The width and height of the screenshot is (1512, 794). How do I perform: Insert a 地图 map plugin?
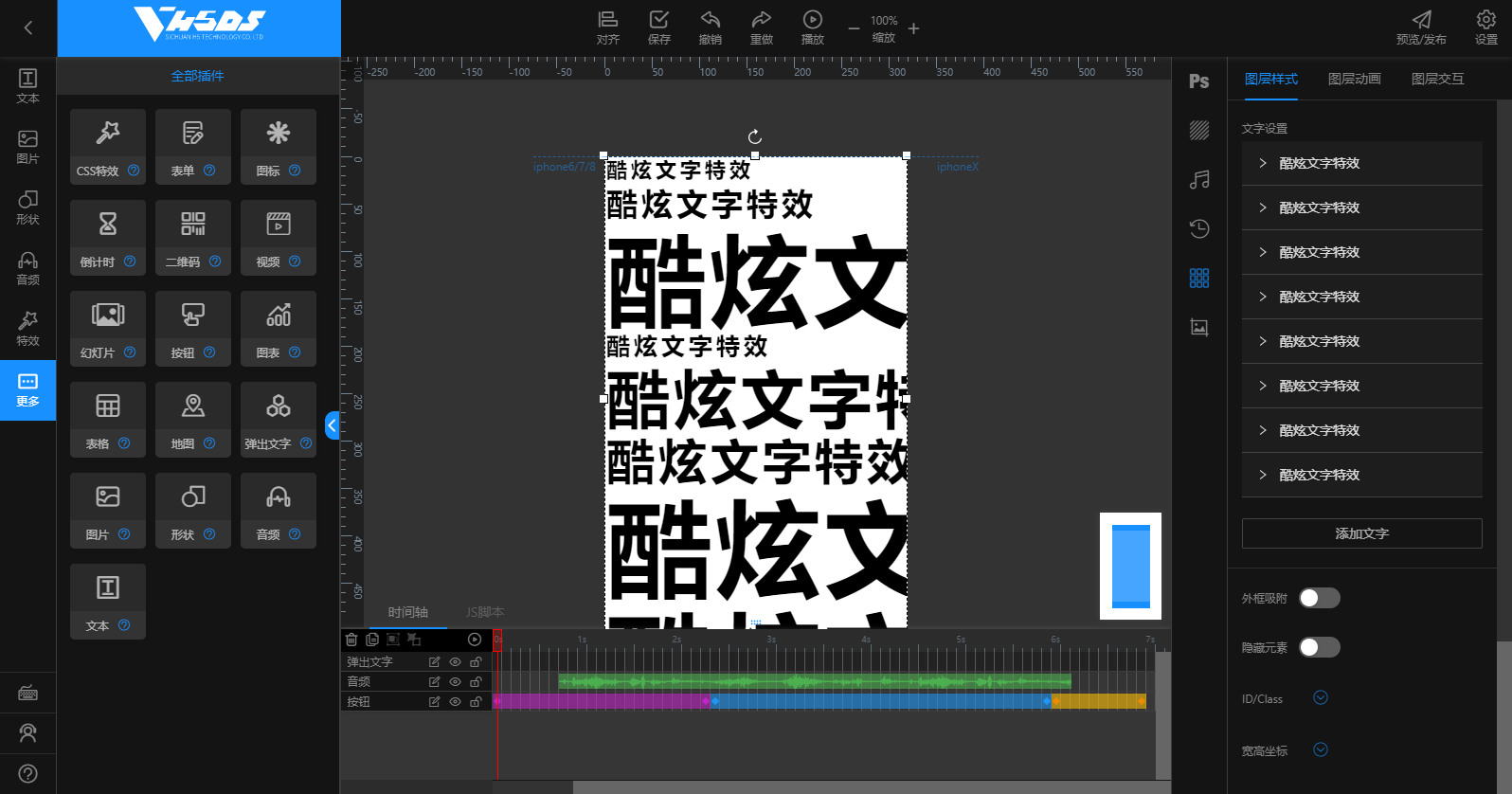(193, 419)
